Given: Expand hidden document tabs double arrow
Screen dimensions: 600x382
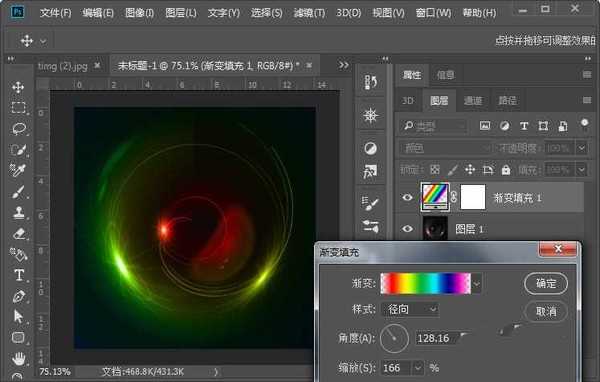Looking at the screenshot, I should click(x=344, y=65).
